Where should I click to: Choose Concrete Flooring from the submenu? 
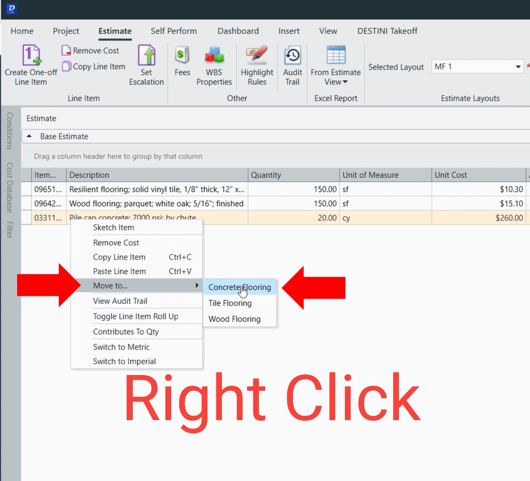click(x=240, y=287)
